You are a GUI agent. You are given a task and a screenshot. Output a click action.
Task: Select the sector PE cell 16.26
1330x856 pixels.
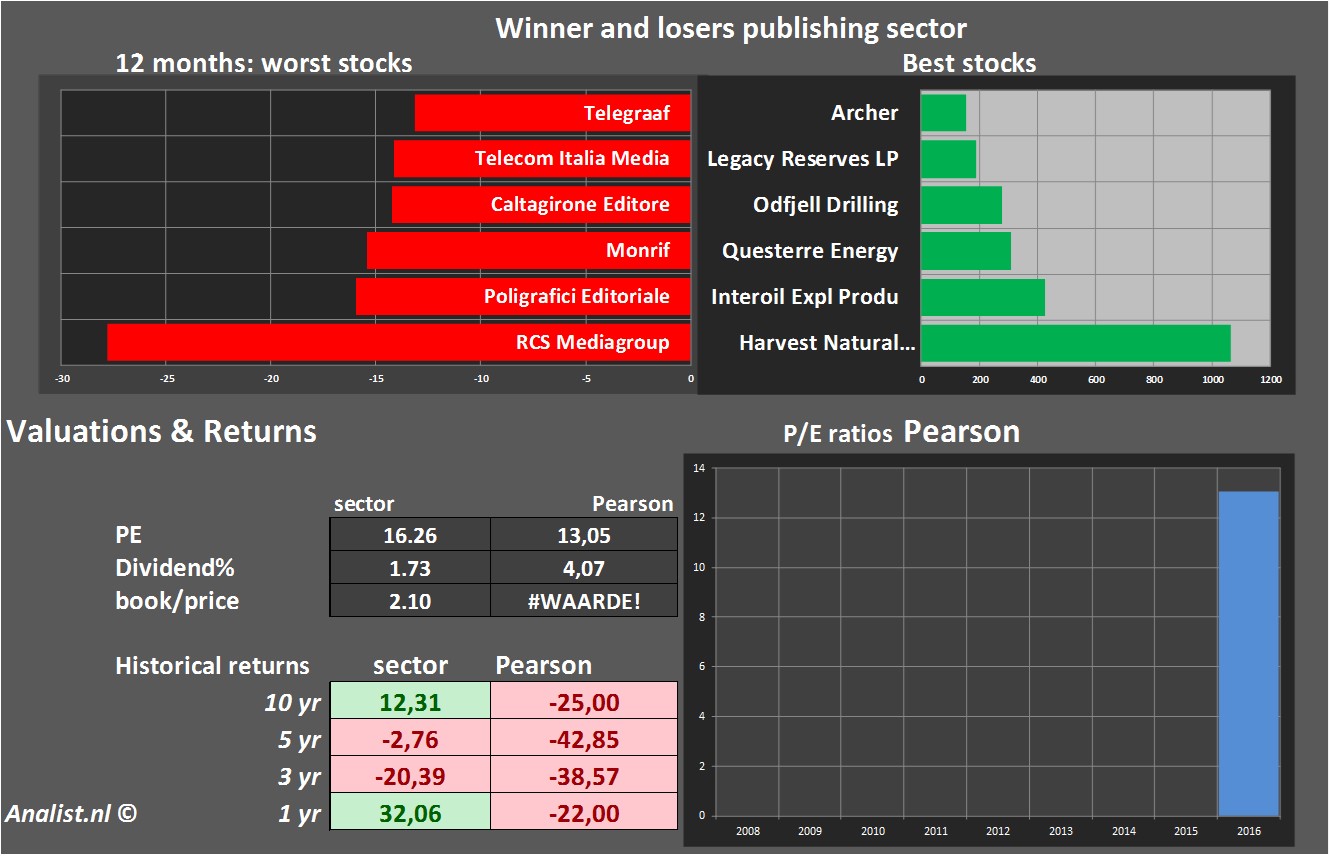click(x=410, y=535)
